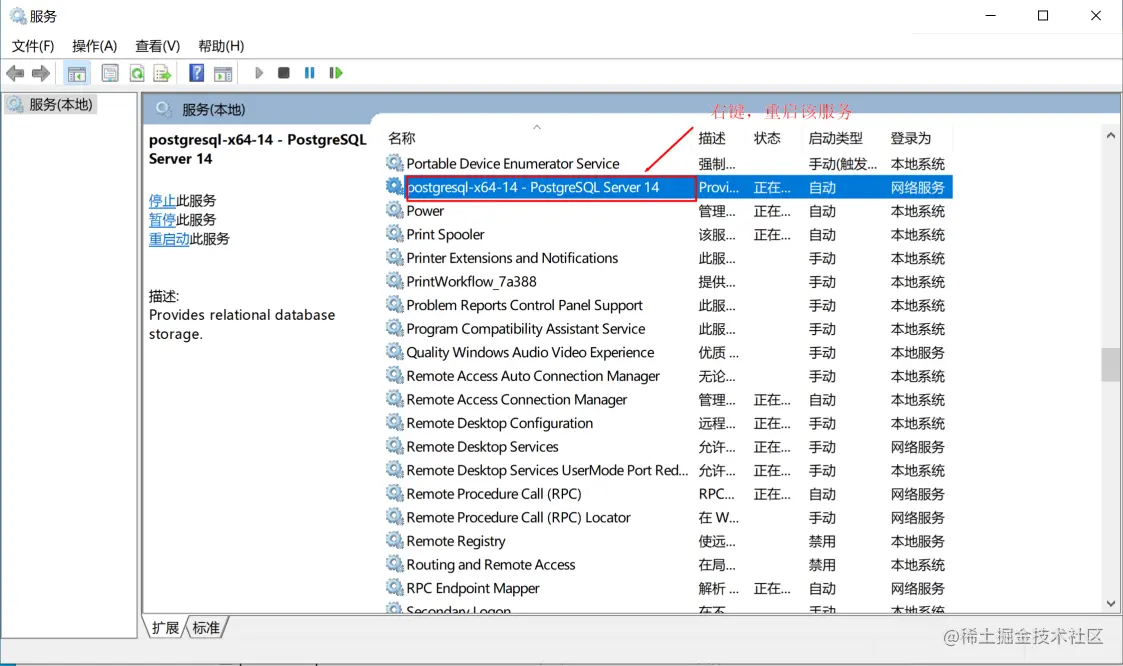Click the 暂停 link for this service

[162, 220]
